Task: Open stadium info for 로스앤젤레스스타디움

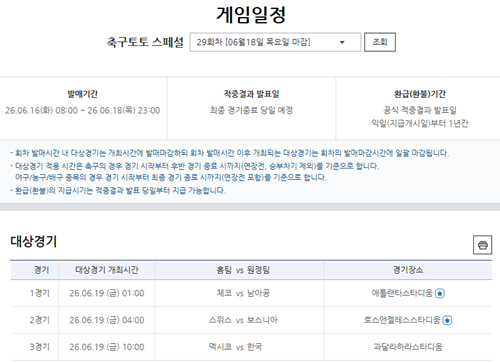Action: click(447, 321)
